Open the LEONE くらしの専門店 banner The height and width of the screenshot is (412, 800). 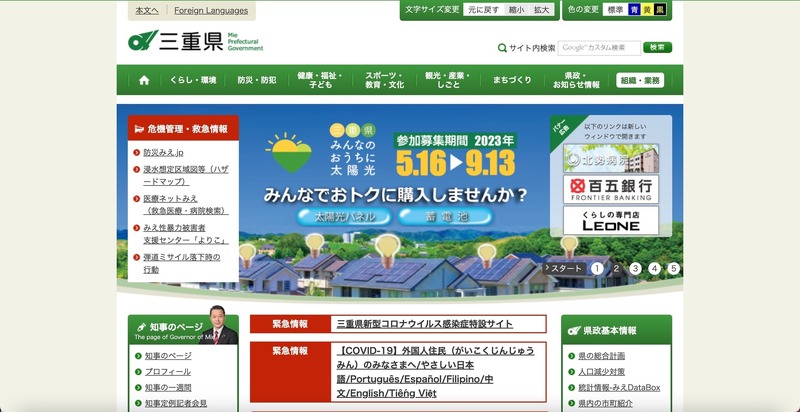[610, 220]
